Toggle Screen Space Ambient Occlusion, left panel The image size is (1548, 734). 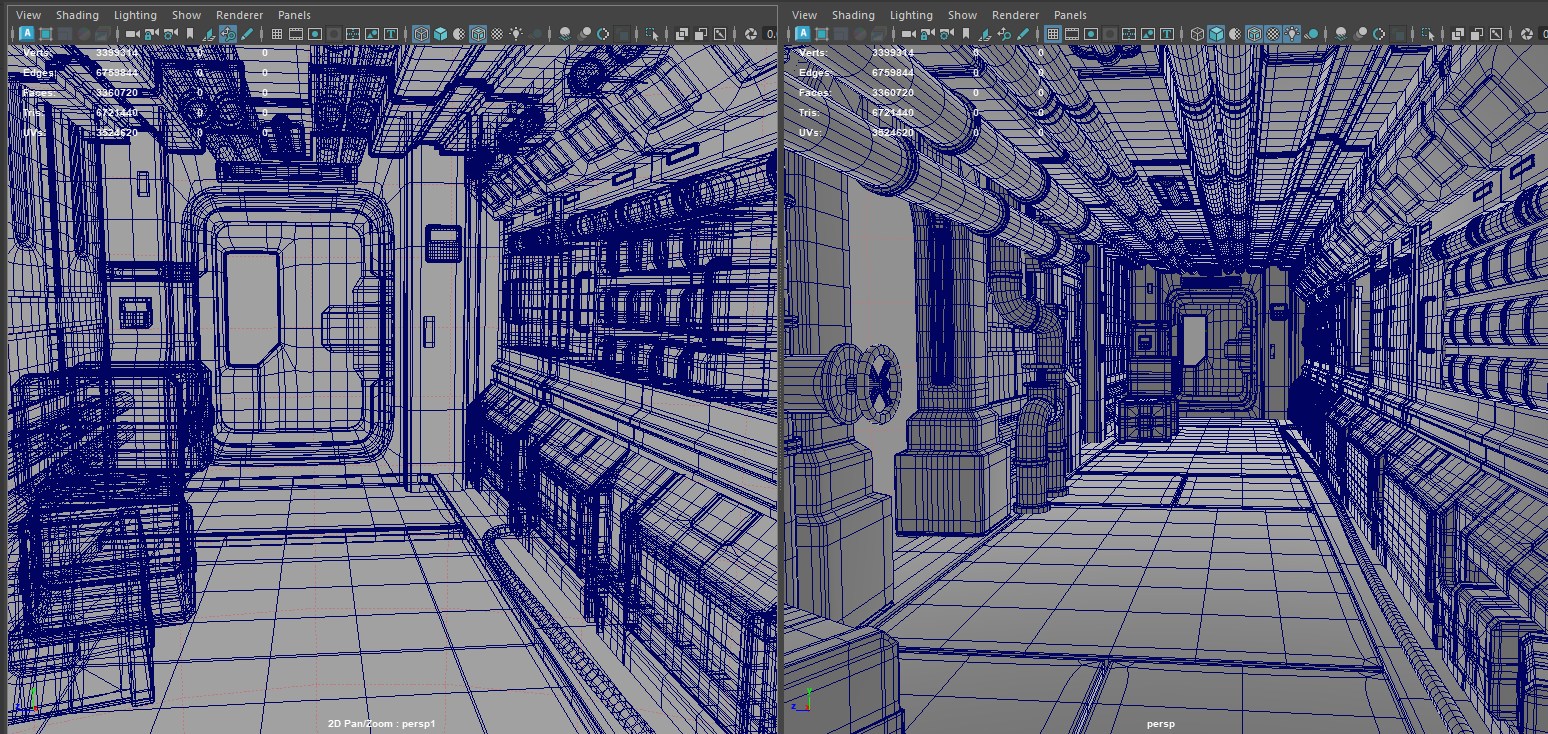pyautogui.click(x=565, y=34)
